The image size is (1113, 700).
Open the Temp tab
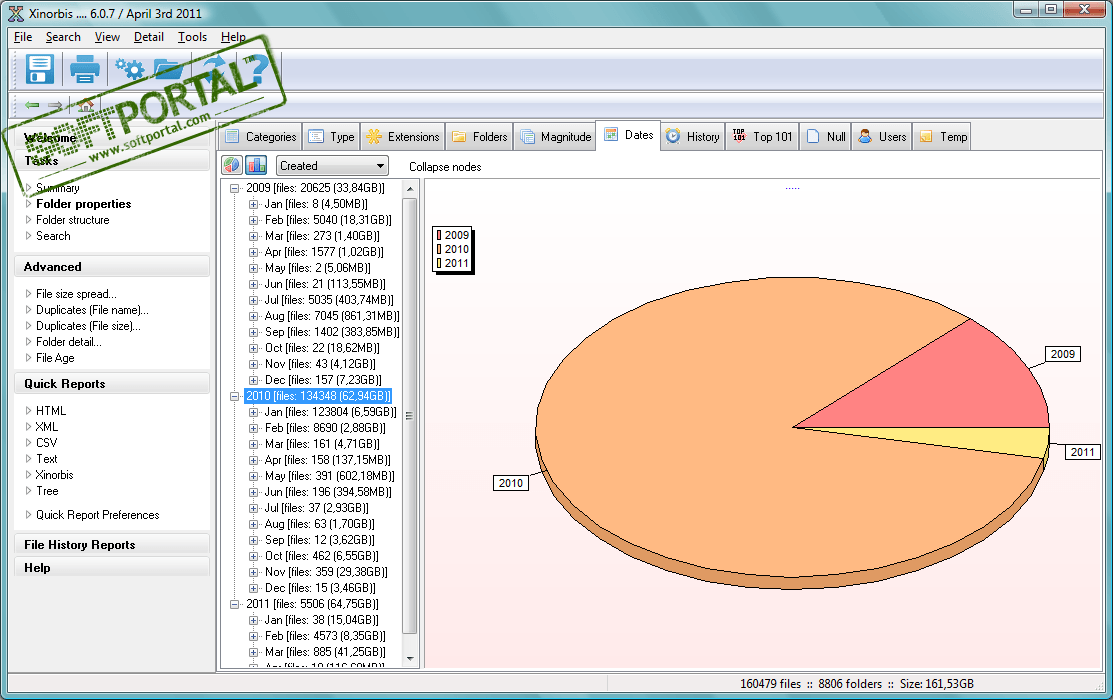coord(943,136)
